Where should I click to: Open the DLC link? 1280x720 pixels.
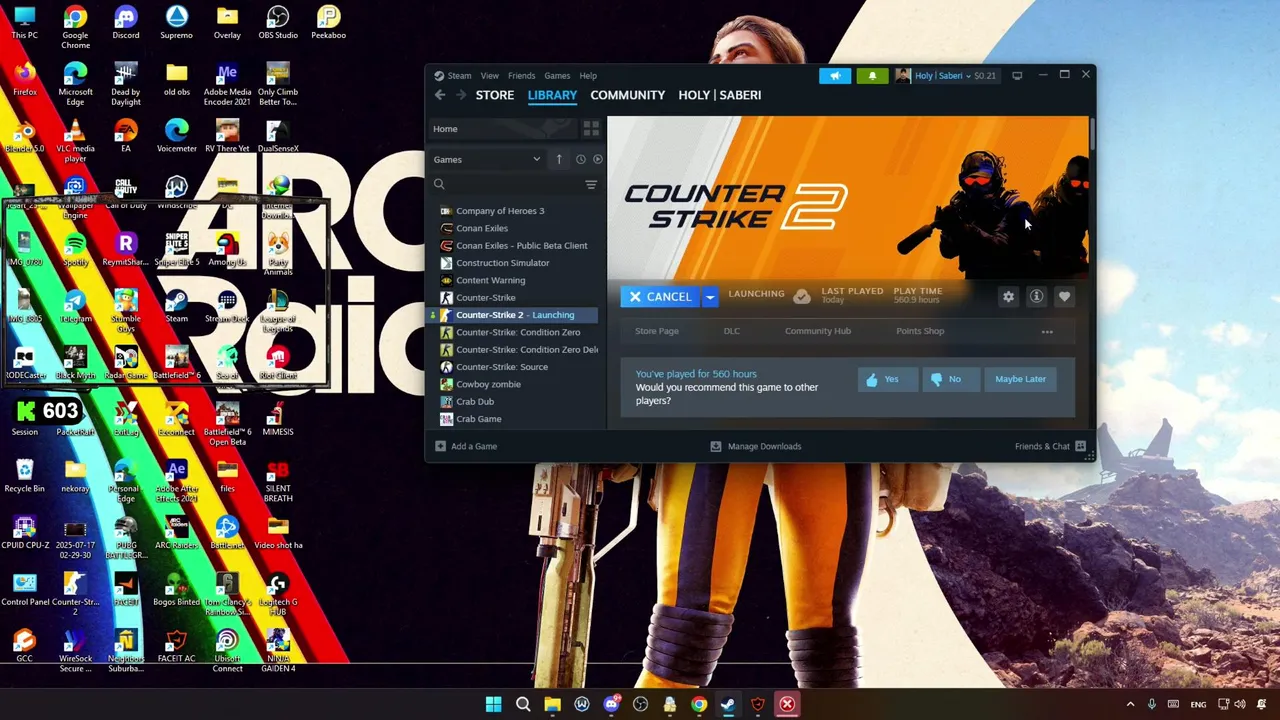pos(732,331)
